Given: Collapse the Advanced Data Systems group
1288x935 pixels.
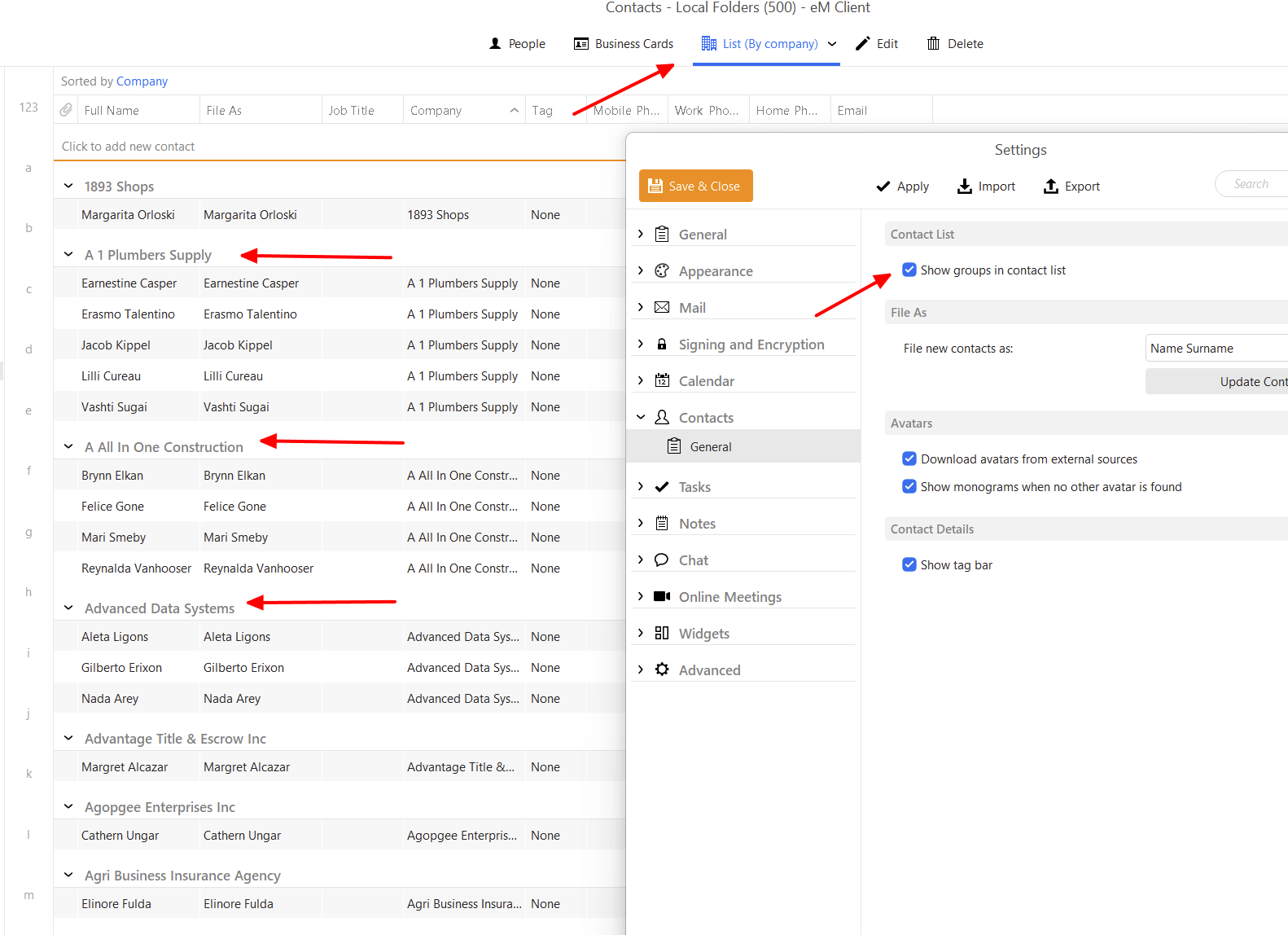Looking at the screenshot, I should 68,608.
